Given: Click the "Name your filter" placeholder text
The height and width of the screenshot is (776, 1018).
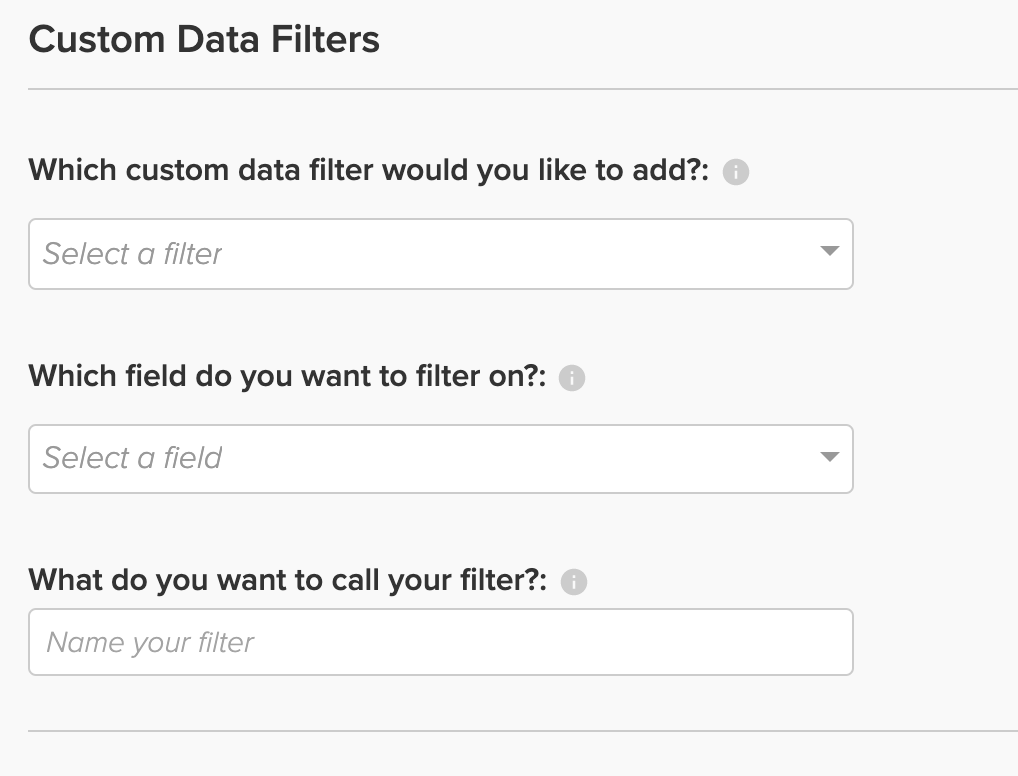Looking at the screenshot, I should coord(150,643).
